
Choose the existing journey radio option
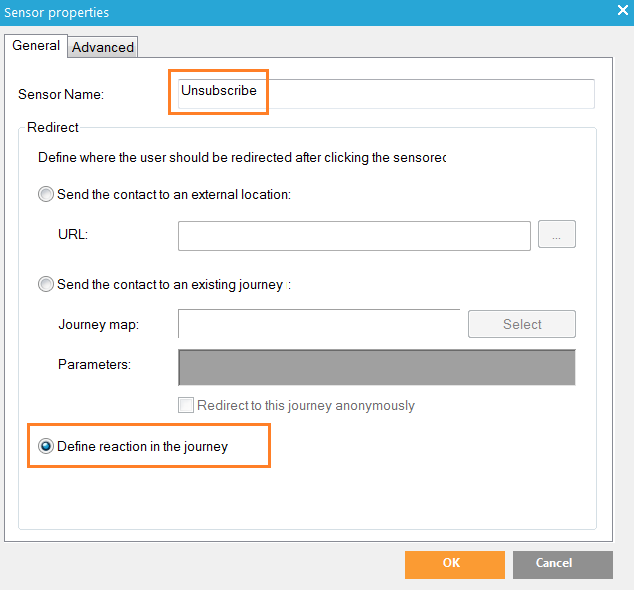(x=46, y=284)
